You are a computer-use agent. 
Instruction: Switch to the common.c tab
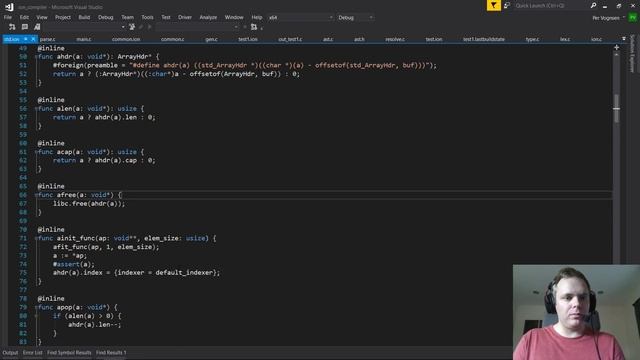[x=172, y=39]
